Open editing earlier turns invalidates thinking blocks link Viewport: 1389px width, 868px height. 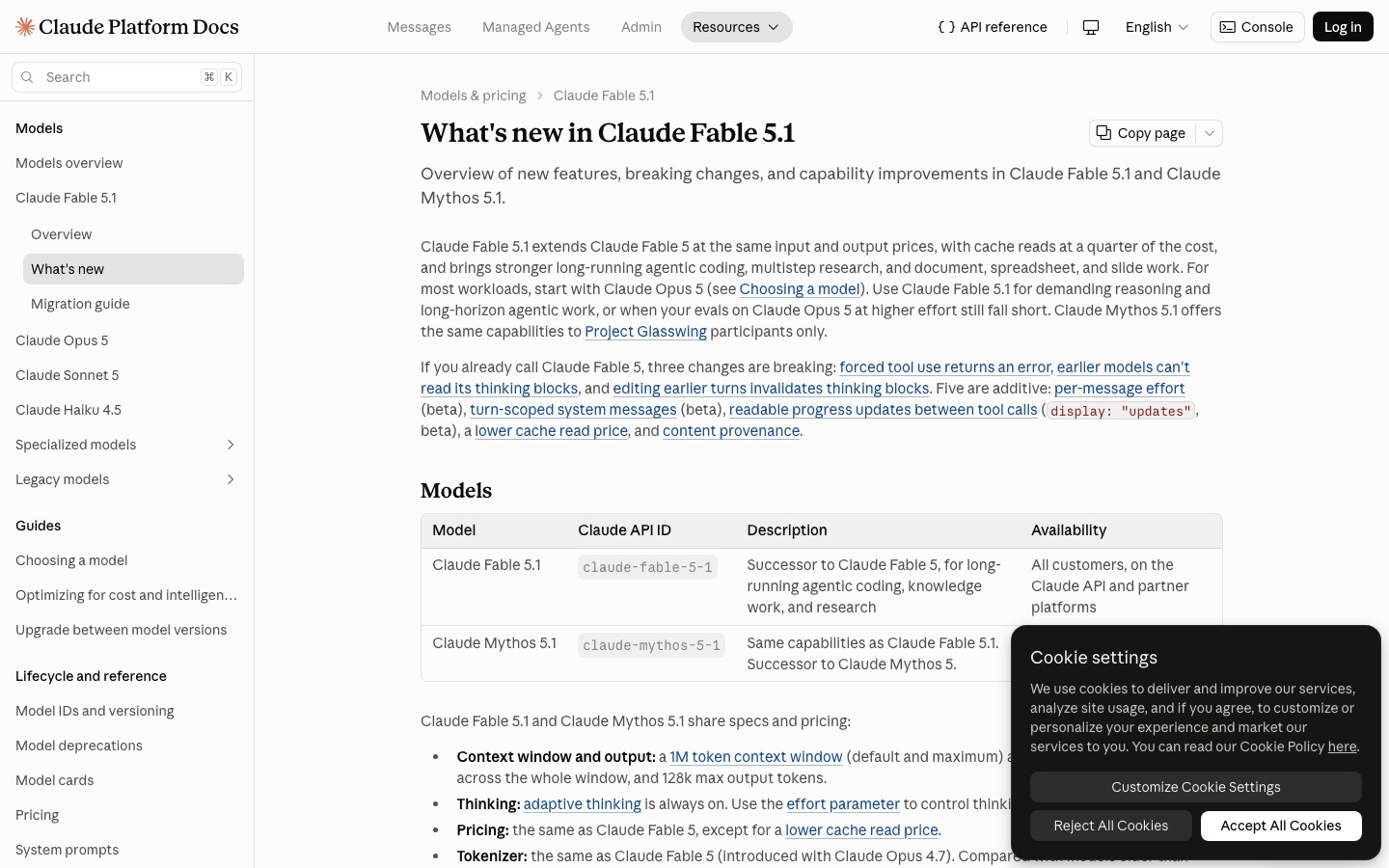[771, 389]
